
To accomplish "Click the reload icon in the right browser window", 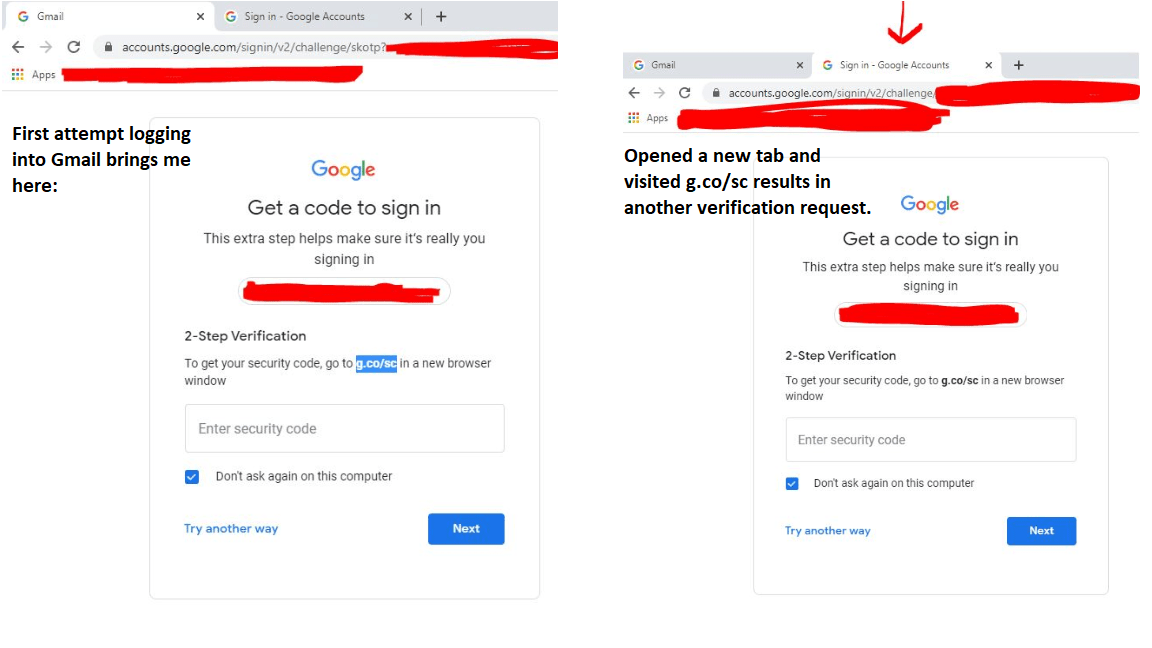I will [685, 92].
